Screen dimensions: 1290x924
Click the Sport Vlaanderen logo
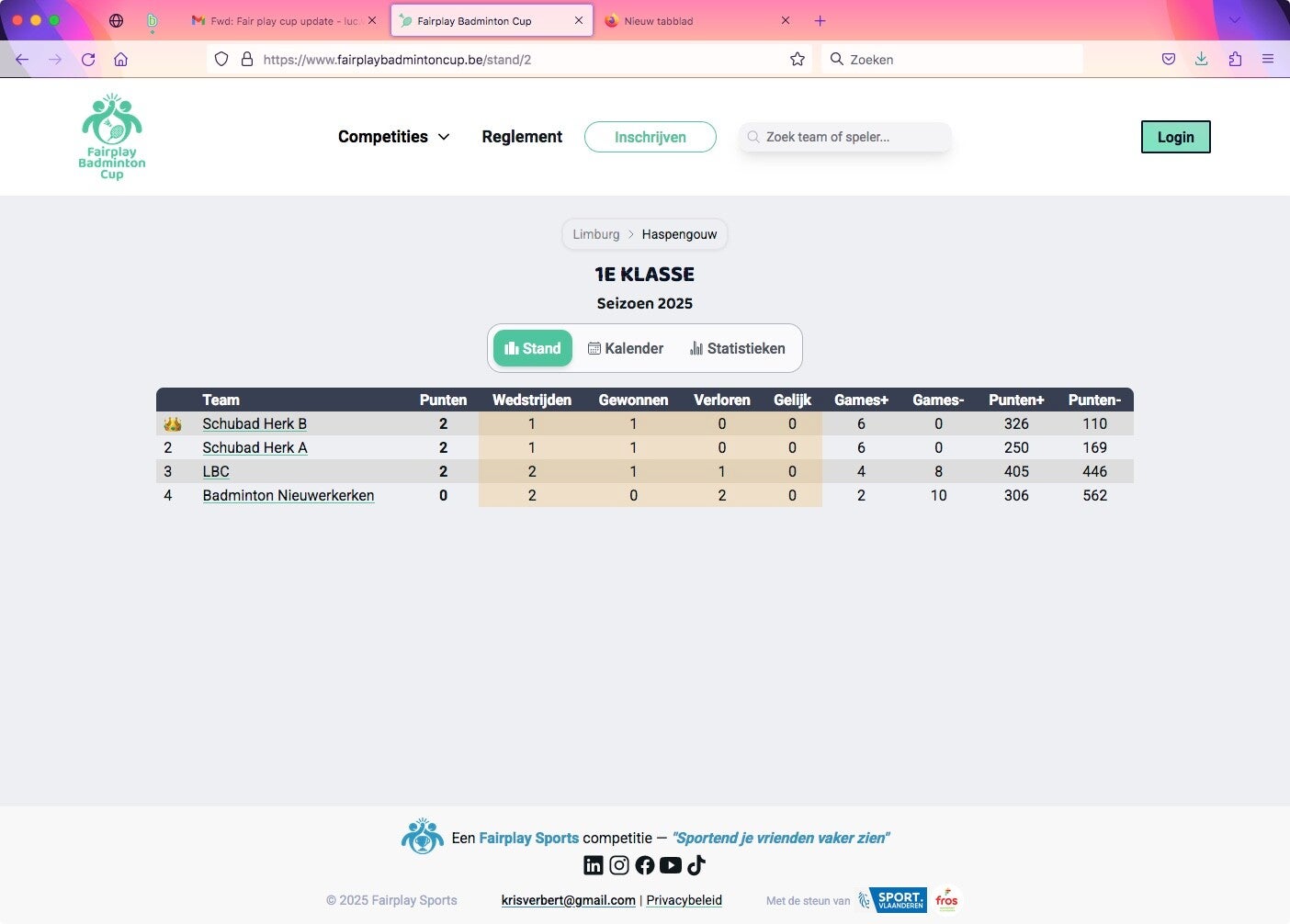click(x=892, y=900)
